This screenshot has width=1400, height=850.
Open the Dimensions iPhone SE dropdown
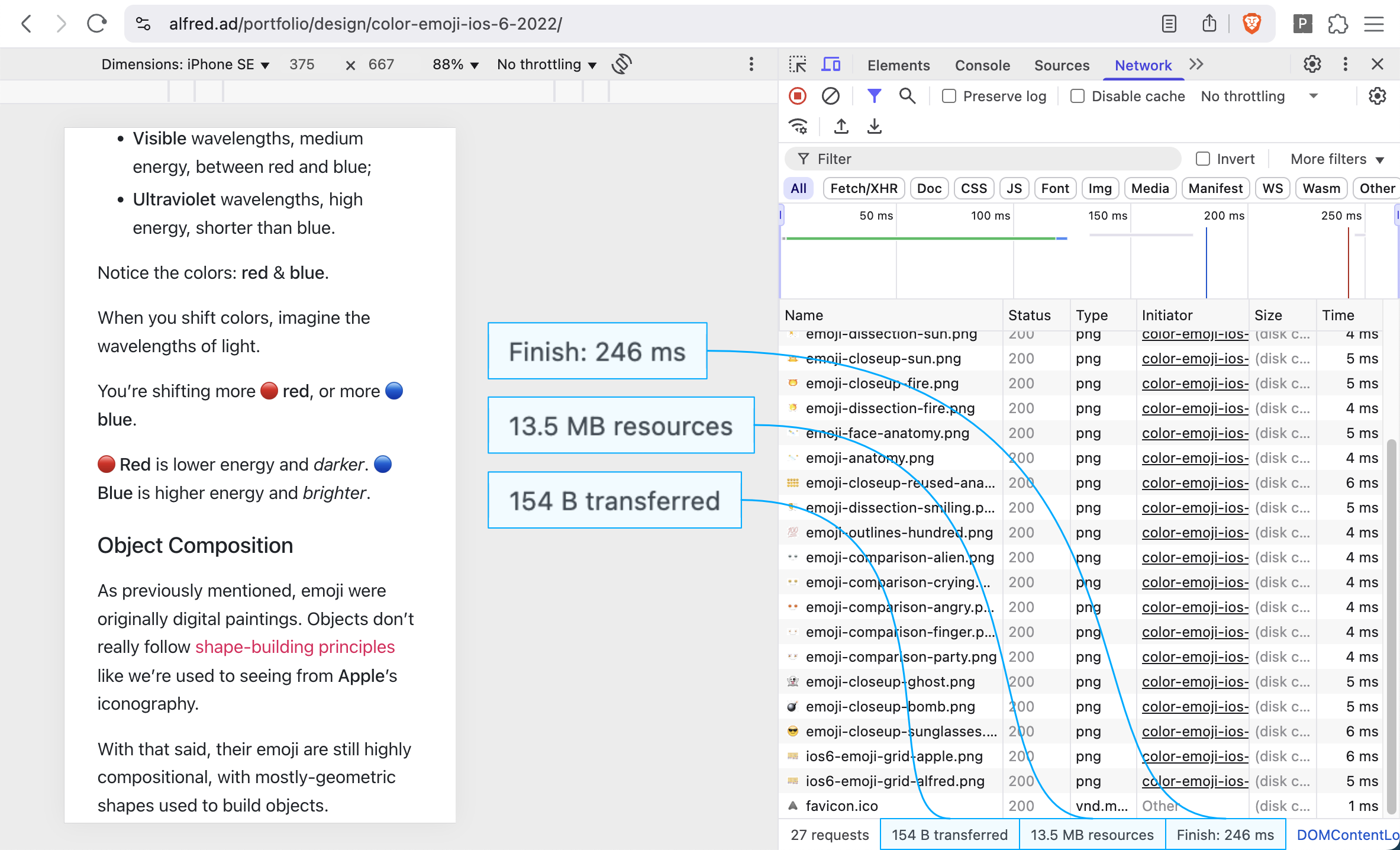tap(185, 65)
